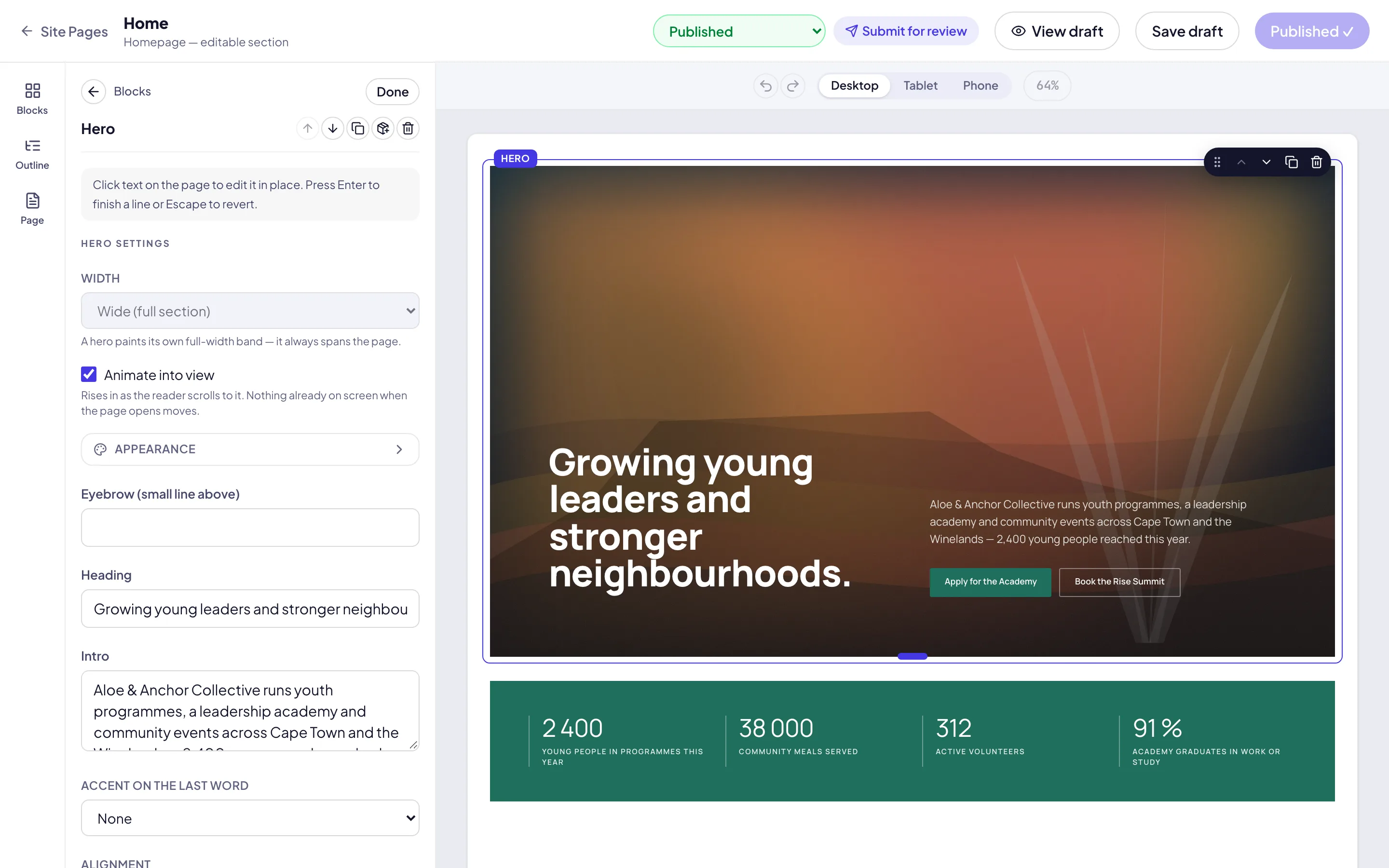Click the cube icon in Hero header

[383, 129]
